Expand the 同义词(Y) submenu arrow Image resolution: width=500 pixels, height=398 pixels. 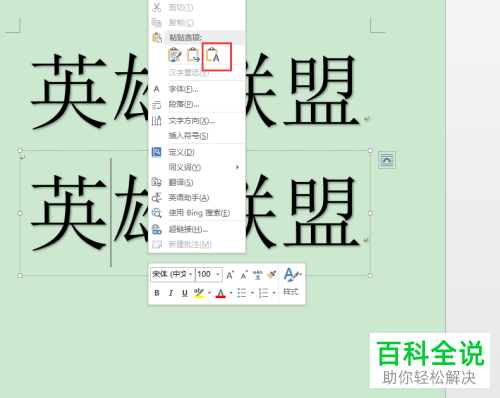(237, 167)
